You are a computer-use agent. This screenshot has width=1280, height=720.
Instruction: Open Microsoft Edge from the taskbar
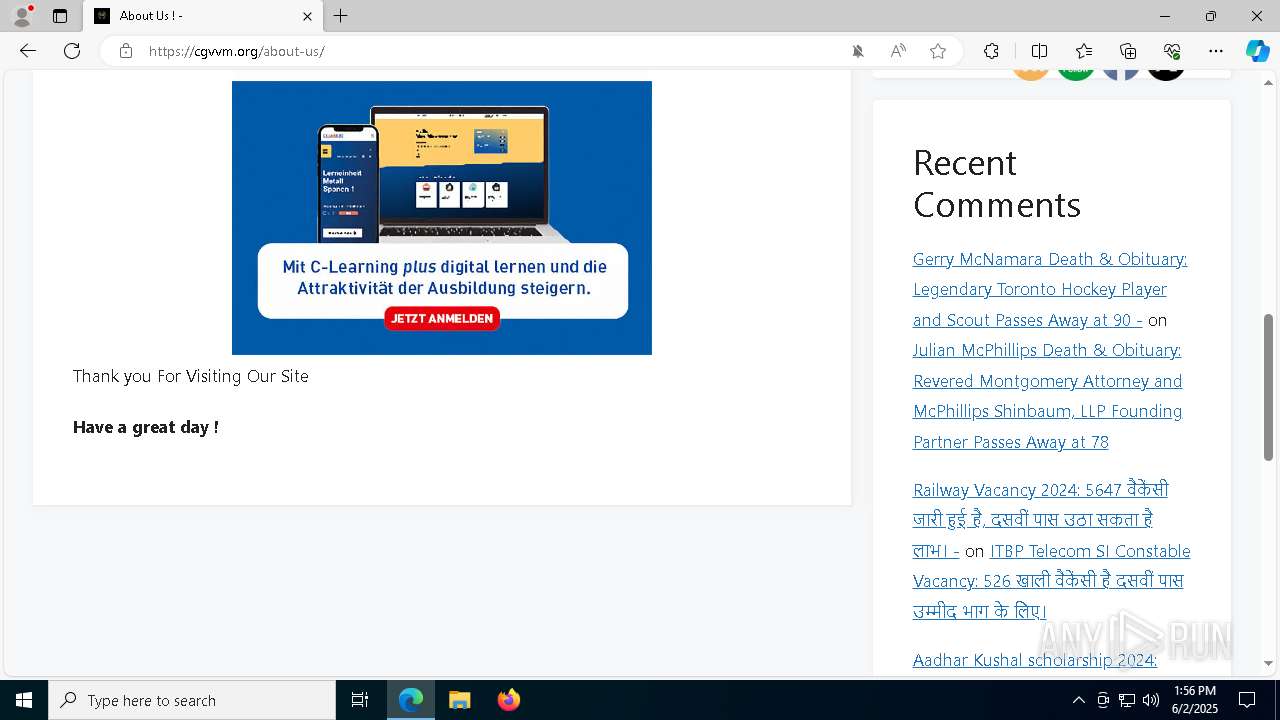tap(411, 700)
